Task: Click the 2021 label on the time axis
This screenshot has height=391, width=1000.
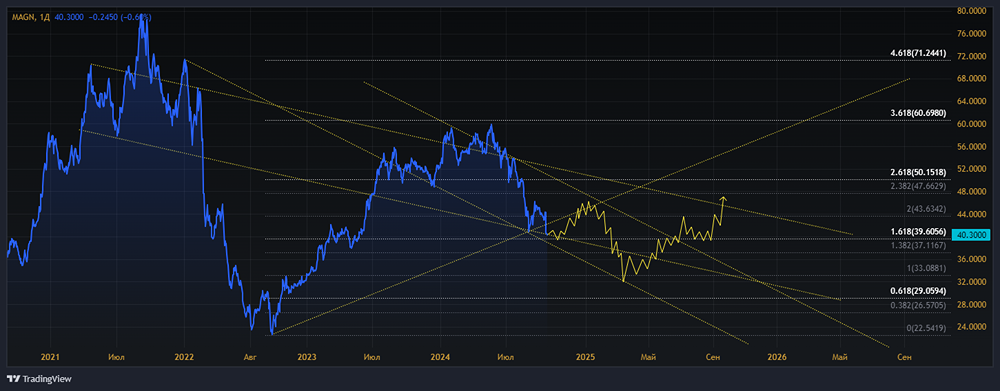Action: click(50, 357)
